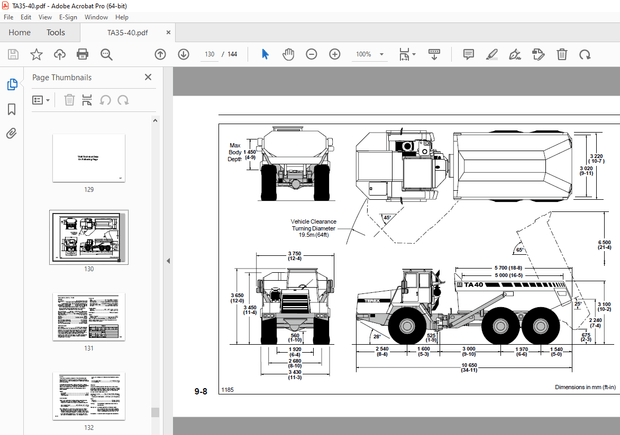Screen dimensions: 620x435
Task: Open the Attachments paperclip panel
Action: coord(11,134)
